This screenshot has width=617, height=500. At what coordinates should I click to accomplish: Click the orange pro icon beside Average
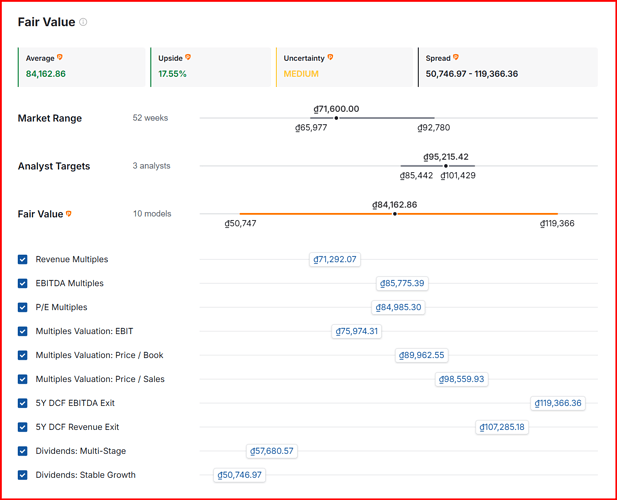pyautogui.click(x=60, y=57)
